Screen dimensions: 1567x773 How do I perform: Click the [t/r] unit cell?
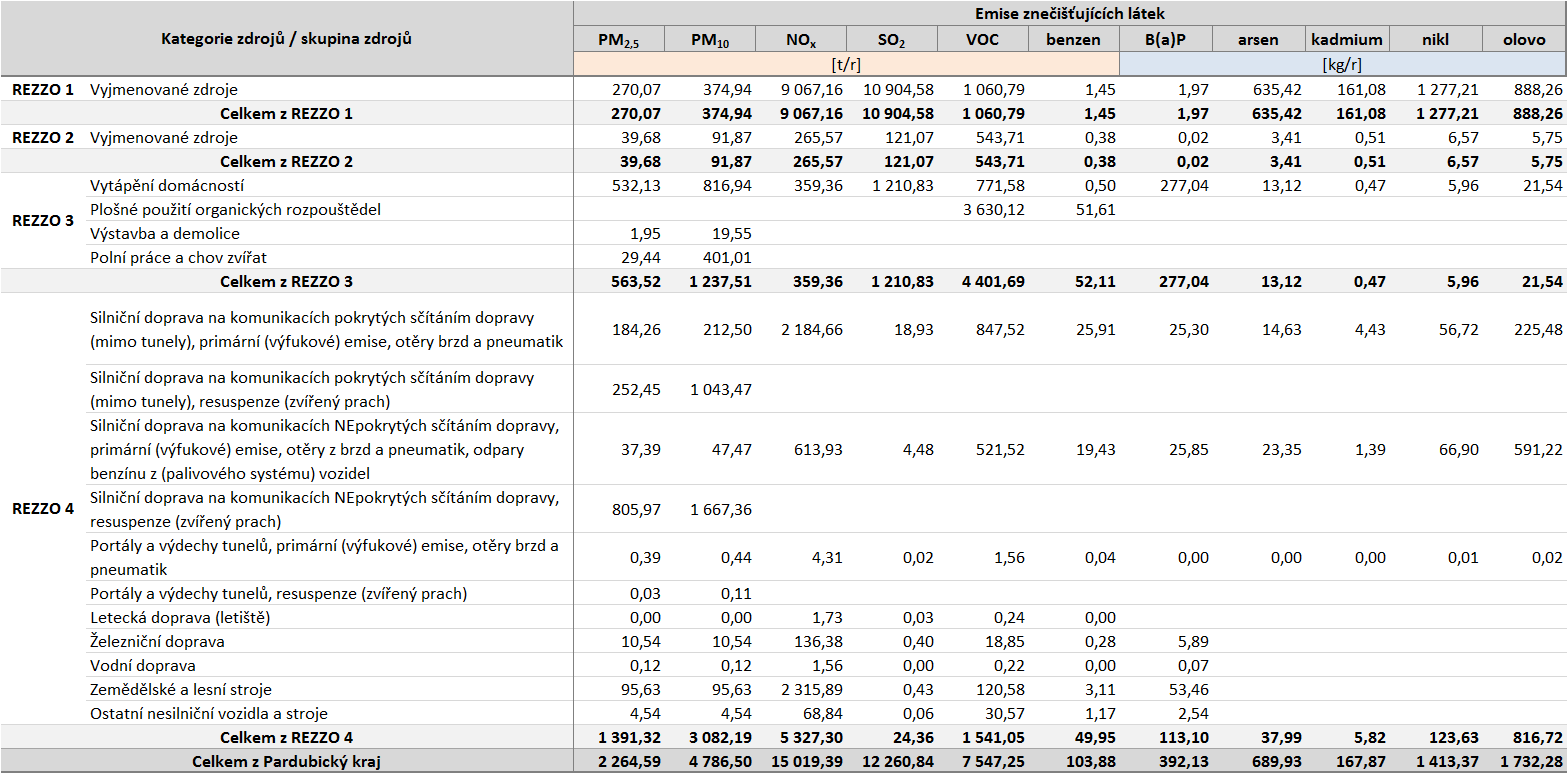coord(846,64)
